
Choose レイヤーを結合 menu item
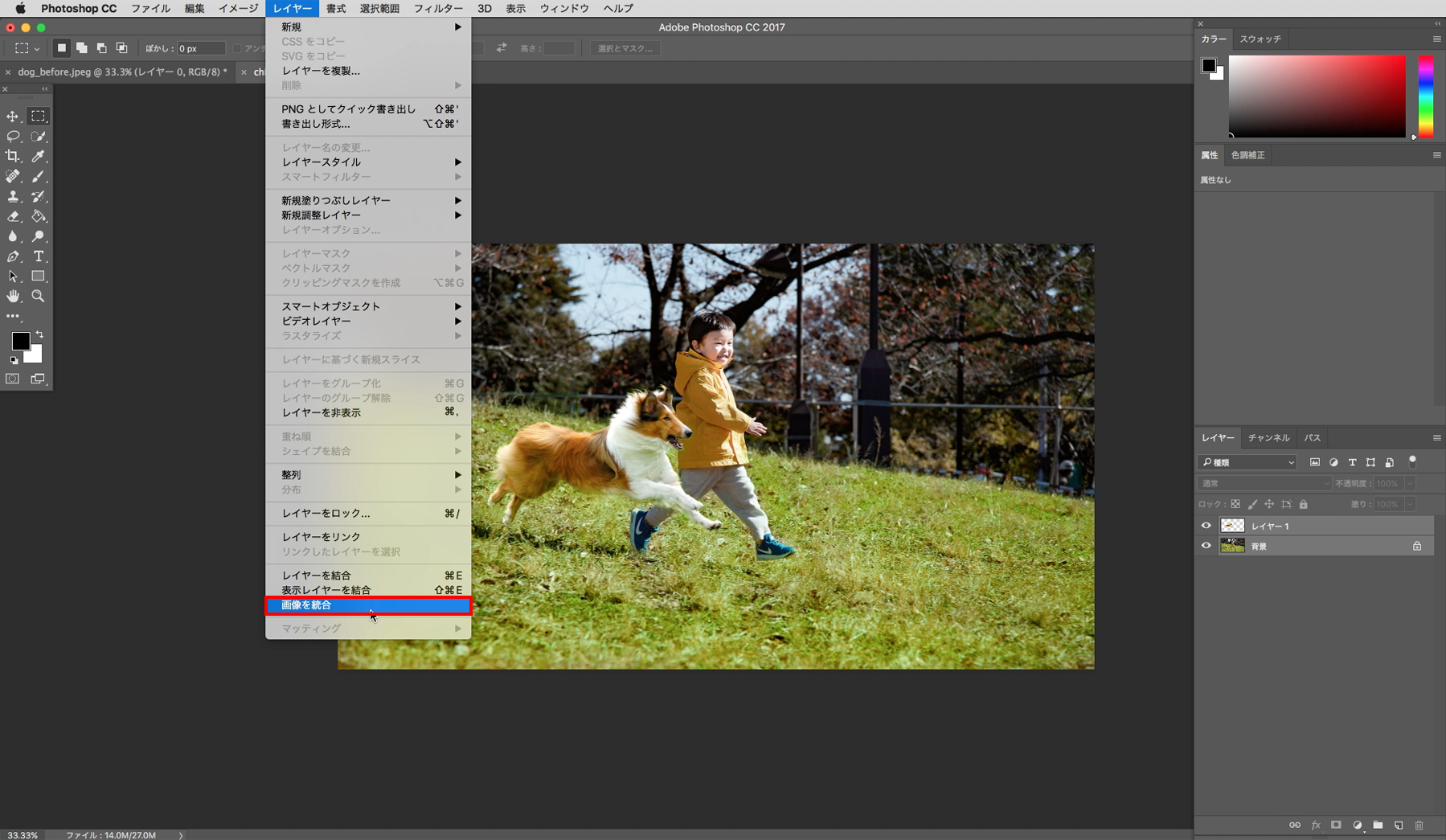pos(368,576)
